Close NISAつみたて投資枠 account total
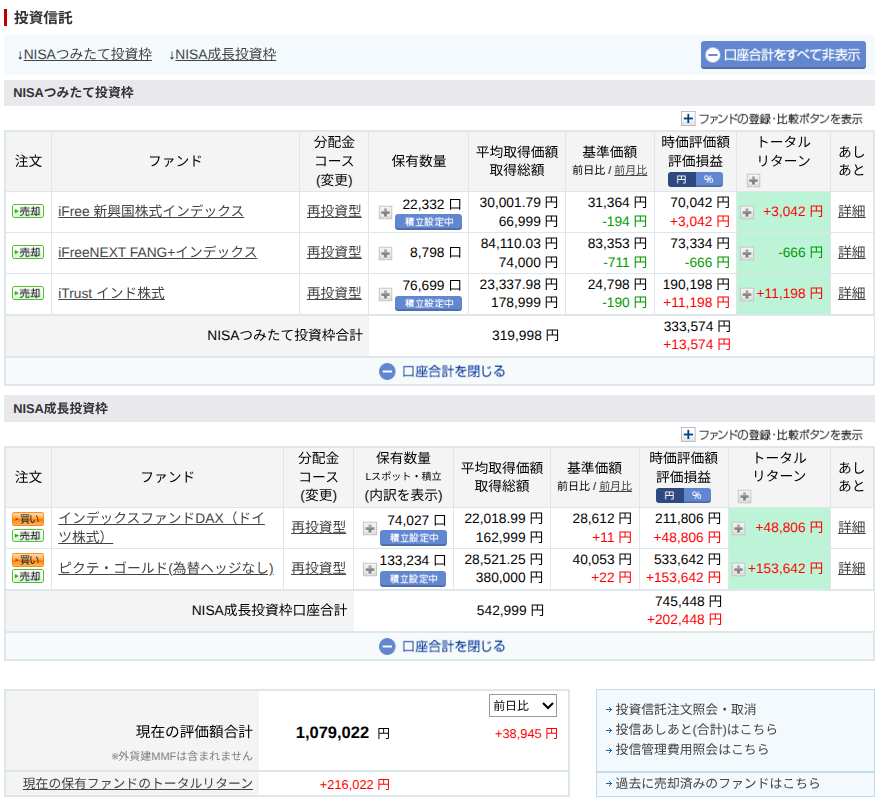The width and height of the screenshot is (893, 804). pos(442,372)
